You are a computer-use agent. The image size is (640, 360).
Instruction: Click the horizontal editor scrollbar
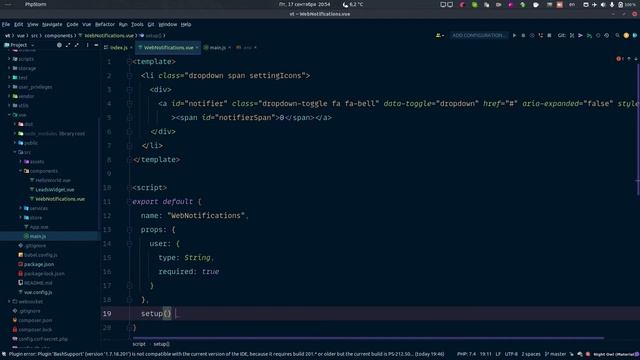pyautogui.click(x=368, y=338)
